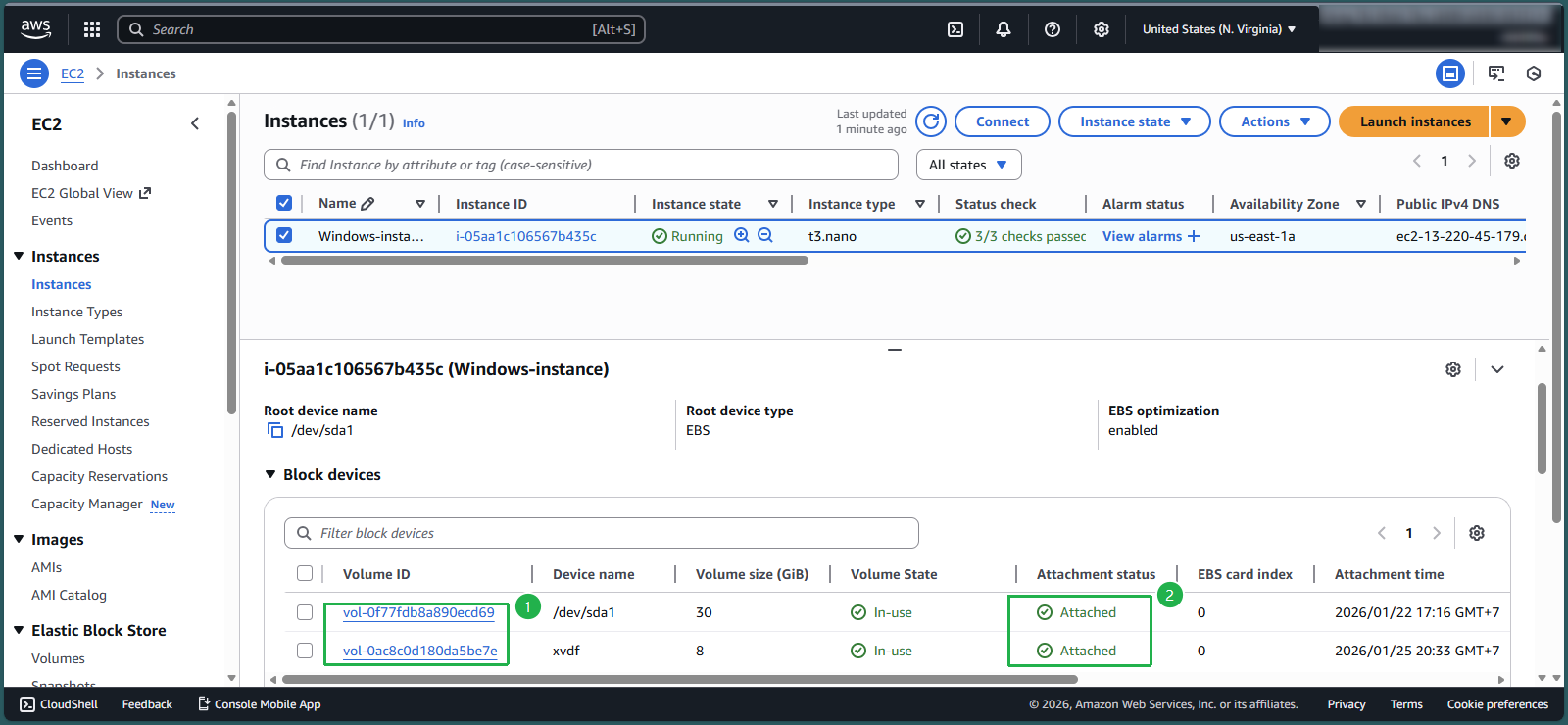1568x725 pixels.
Task: Toggle the select-all instances header checkbox
Action: 284,203
